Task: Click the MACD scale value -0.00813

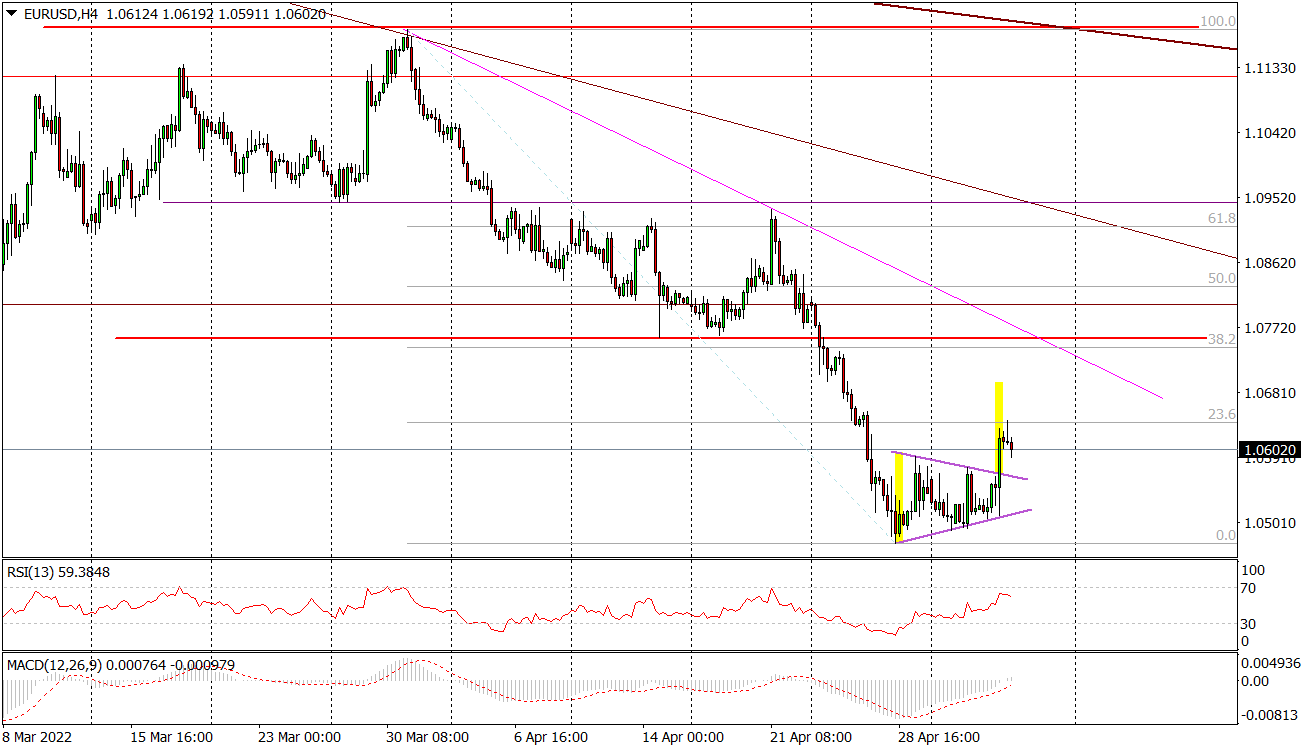Action: 1268,715
